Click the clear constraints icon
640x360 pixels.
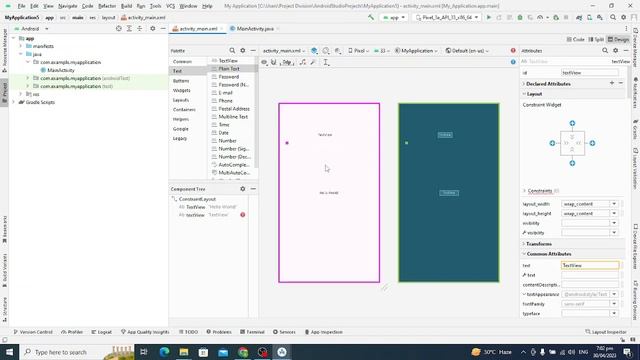point(302,62)
